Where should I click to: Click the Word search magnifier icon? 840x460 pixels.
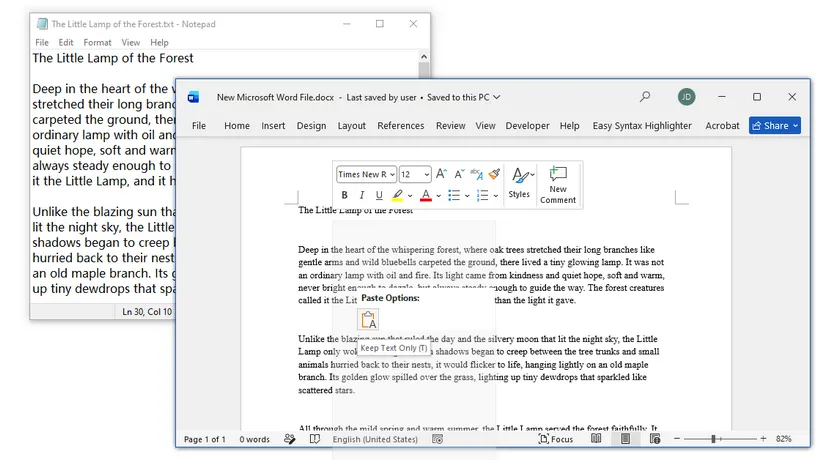click(x=645, y=97)
